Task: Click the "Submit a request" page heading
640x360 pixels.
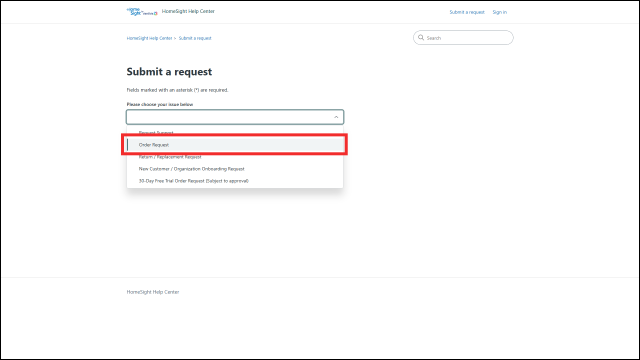Action: tap(169, 71)
